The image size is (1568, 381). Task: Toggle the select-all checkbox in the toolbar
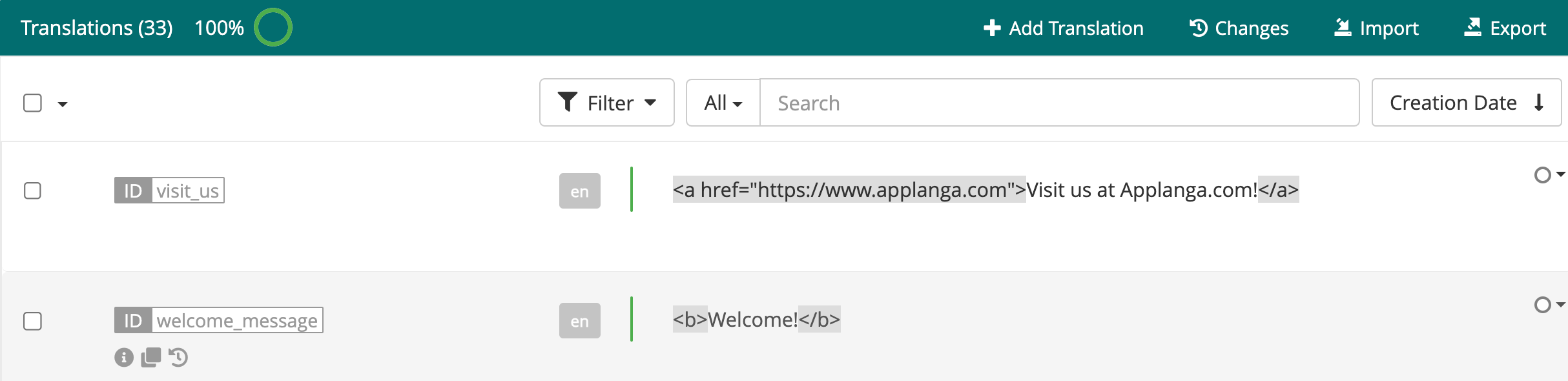point(32,103)
